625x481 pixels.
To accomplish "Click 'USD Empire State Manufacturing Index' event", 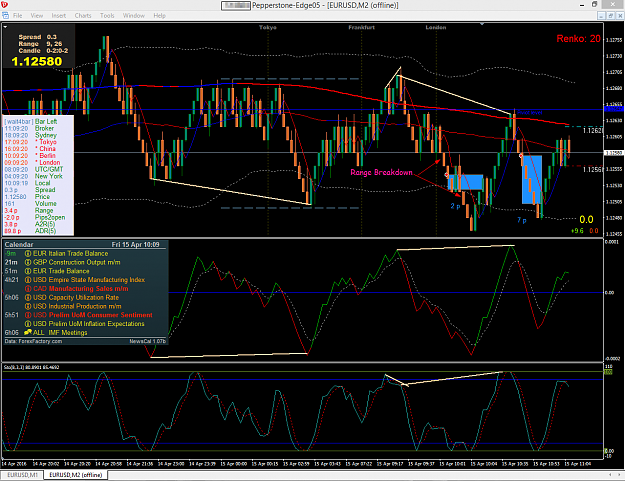I will (89, 280).
